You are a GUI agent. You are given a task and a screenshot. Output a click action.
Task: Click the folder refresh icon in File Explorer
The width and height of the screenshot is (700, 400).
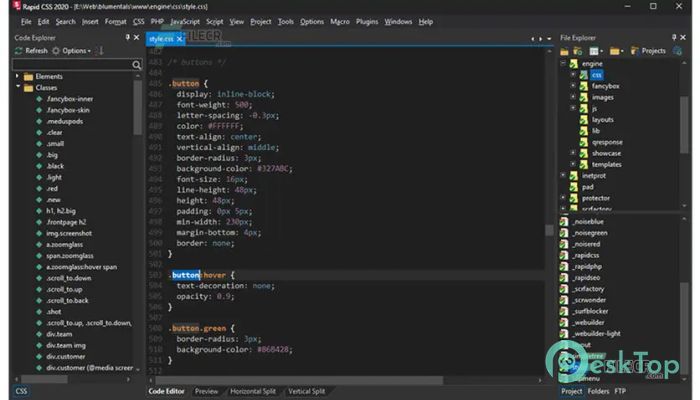pos(578,51)
